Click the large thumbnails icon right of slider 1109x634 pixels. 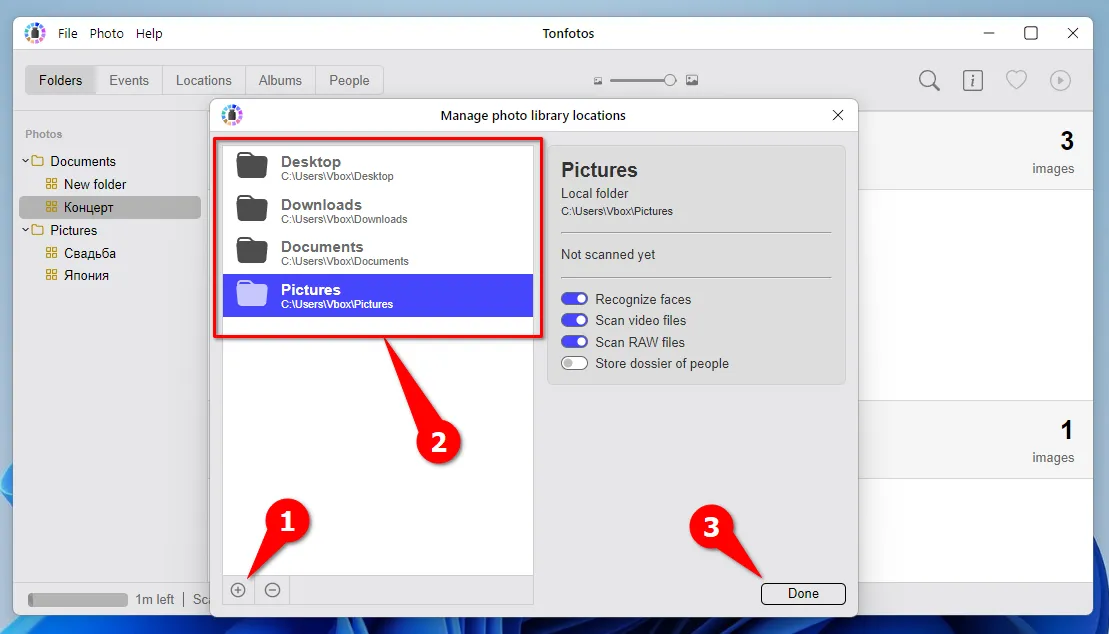click(692, 80)
